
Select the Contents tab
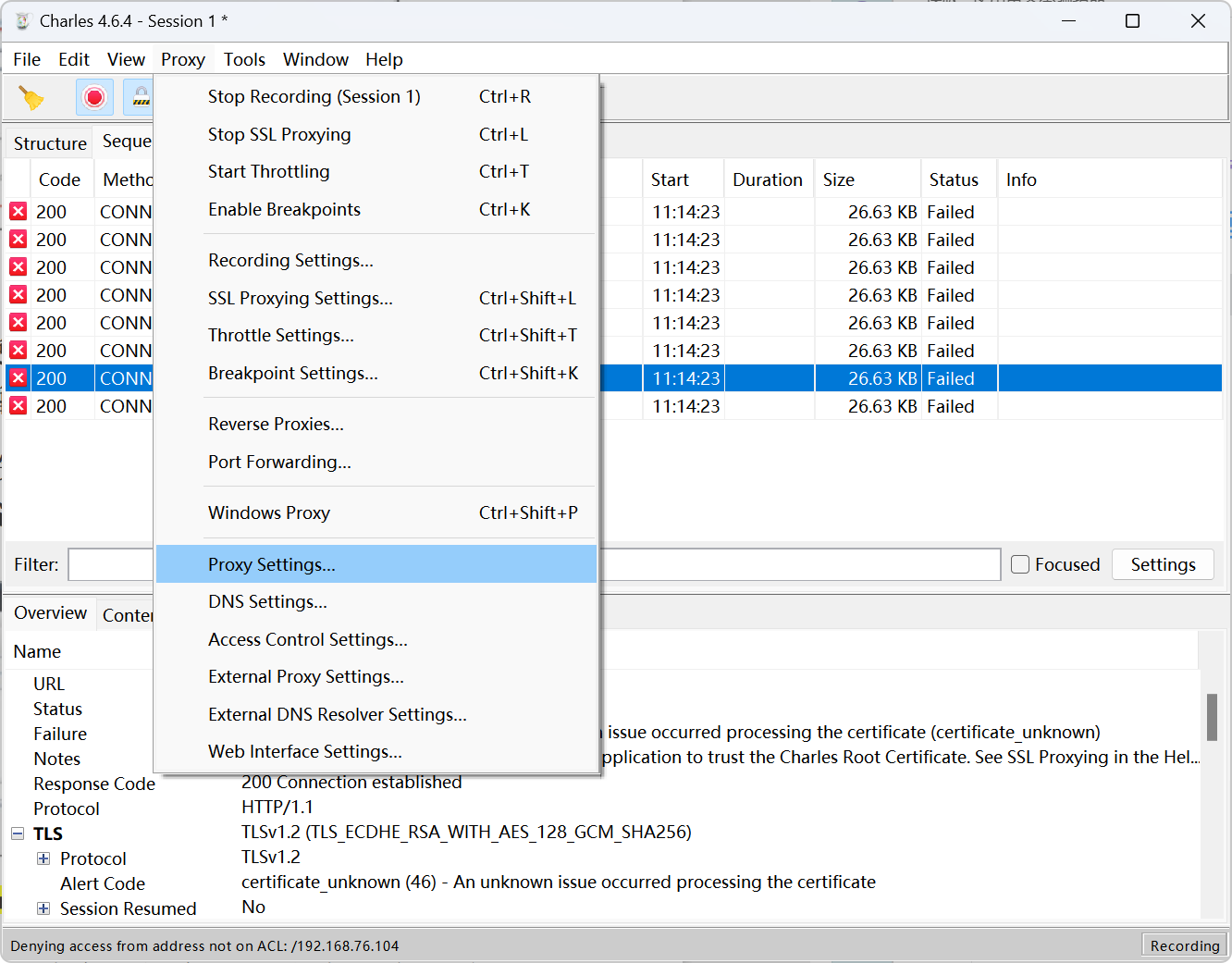127,615
